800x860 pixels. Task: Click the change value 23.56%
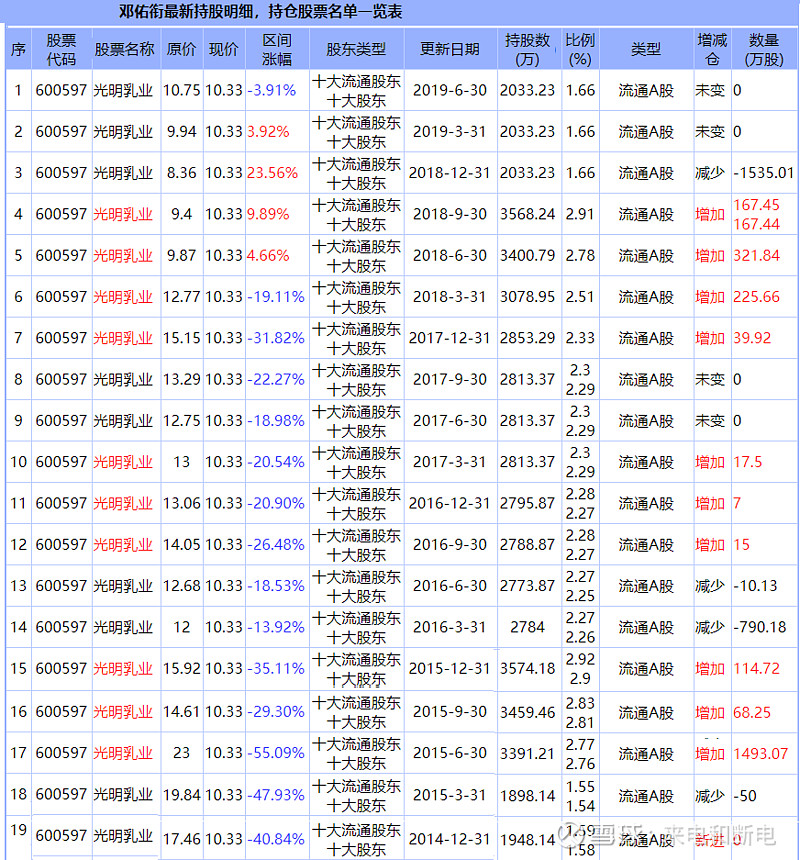pyautogui.click(x=273, y=173)
